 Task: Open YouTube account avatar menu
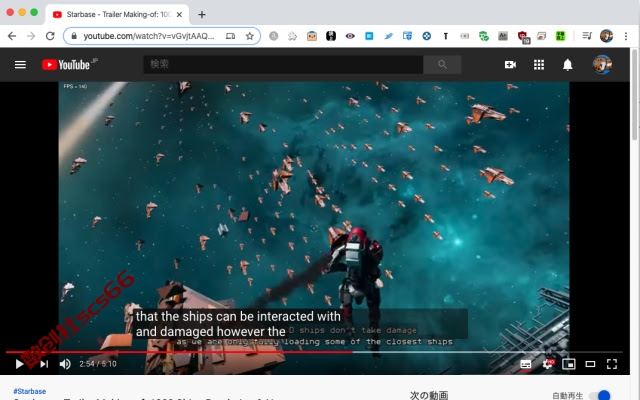pyautogui.click(x=602, y=64)
